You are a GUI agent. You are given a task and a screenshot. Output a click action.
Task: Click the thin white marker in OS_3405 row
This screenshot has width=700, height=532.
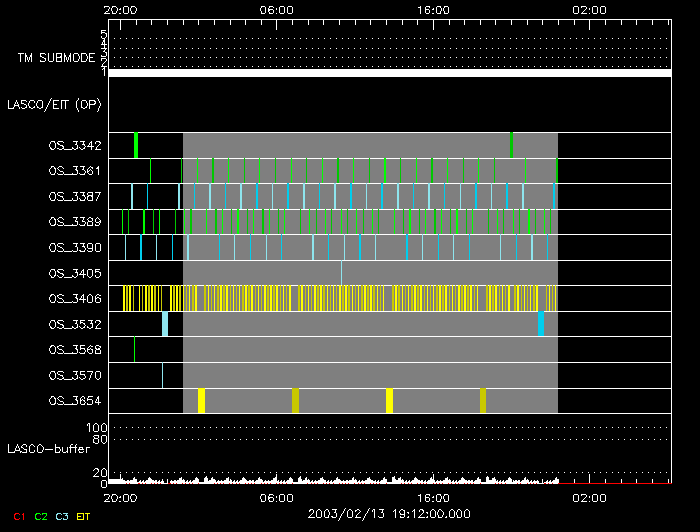click(341, 272)
